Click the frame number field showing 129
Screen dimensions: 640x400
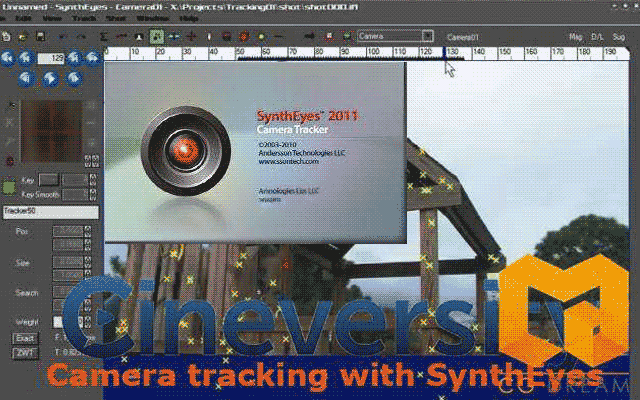(51, 58)
